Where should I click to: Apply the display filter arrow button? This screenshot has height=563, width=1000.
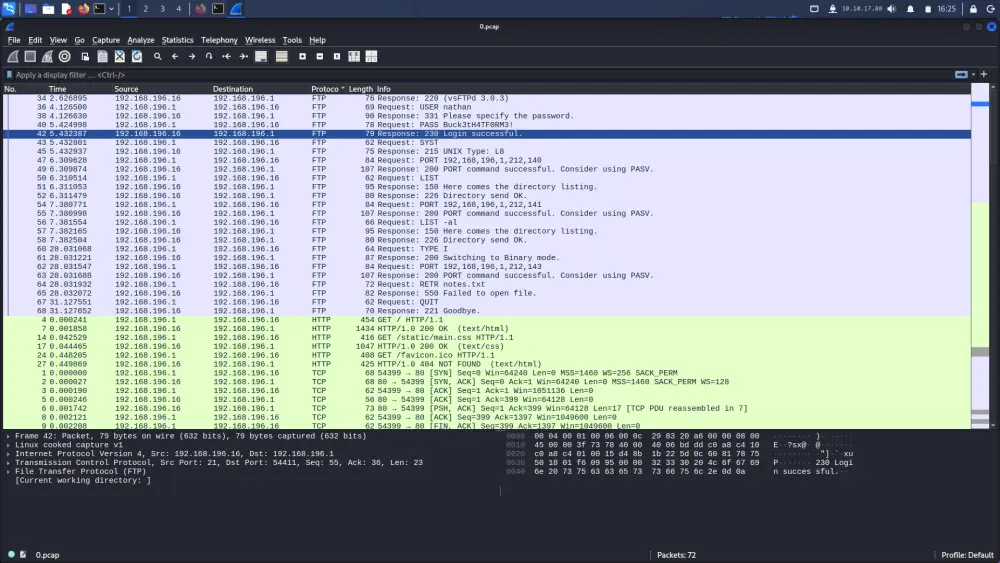(961, 75)
